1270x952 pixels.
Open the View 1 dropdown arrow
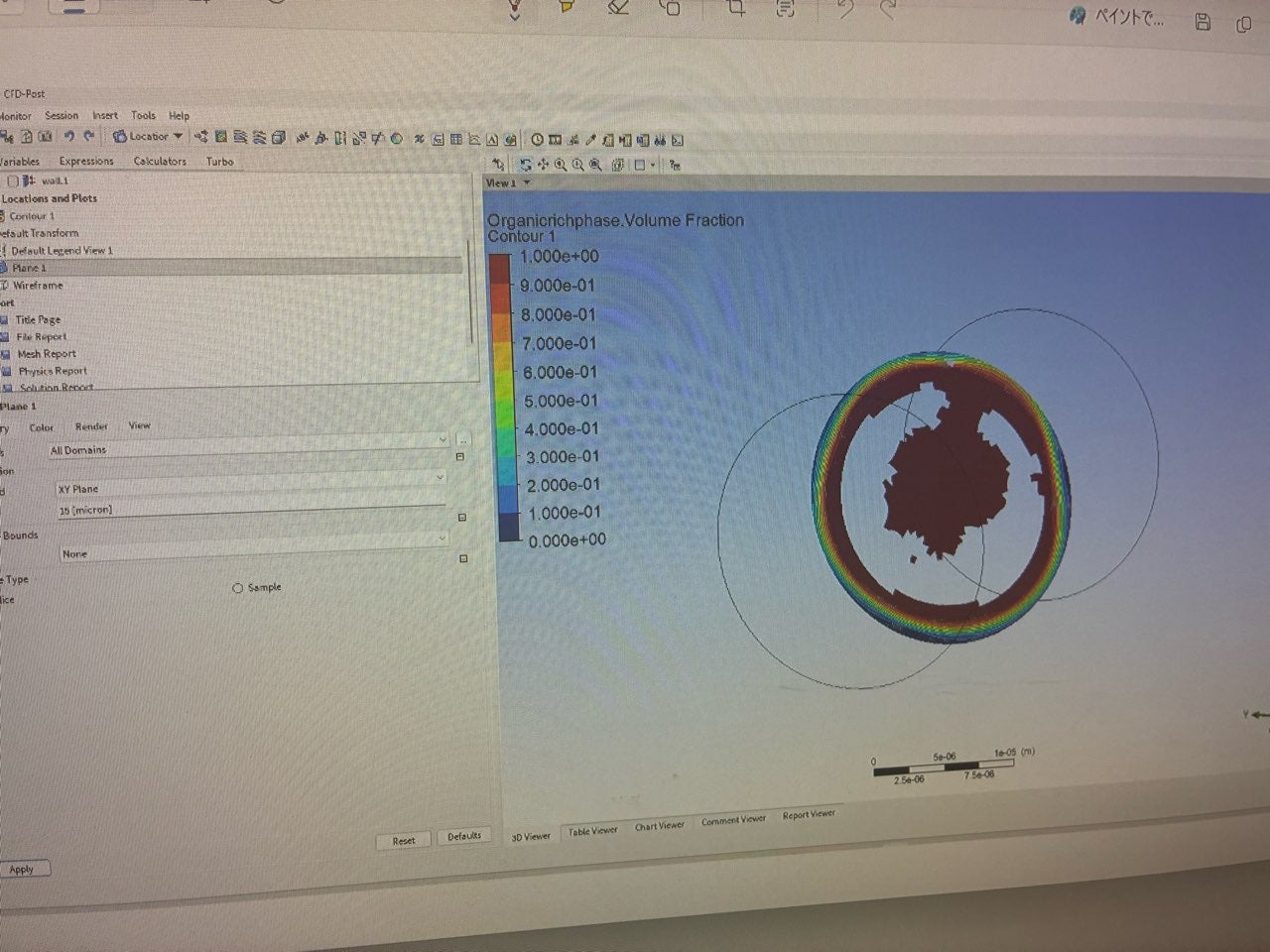pyautogui.click(x=527, y=183)
